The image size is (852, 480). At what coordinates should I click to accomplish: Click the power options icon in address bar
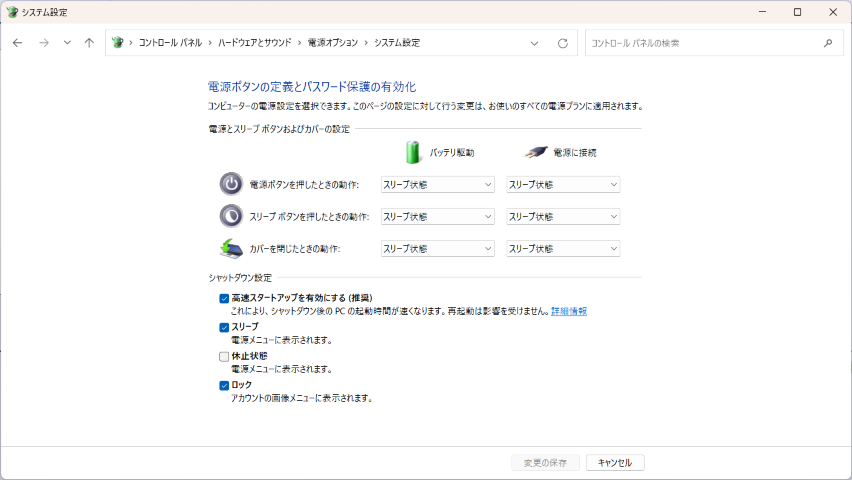click(x=118, y=43)
